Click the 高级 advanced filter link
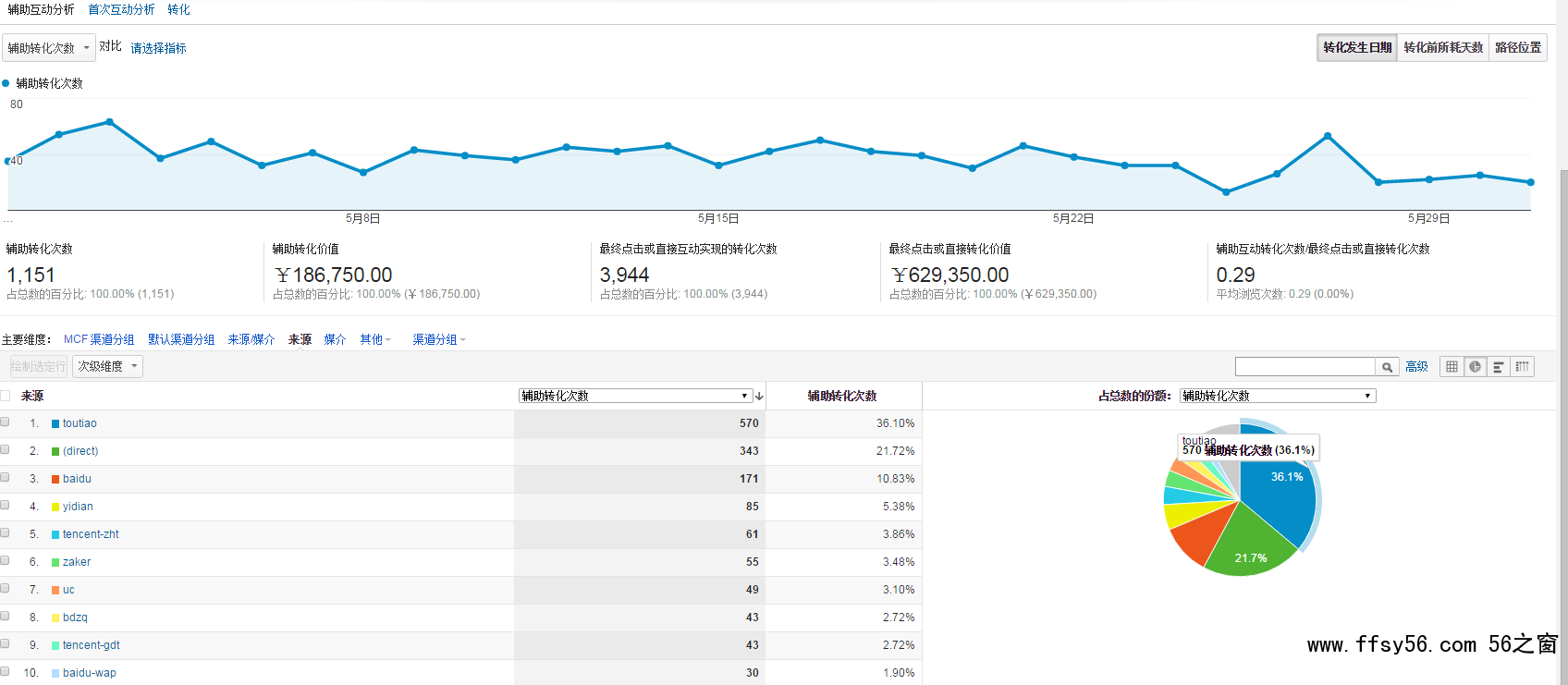The width and height of the screenshot is (1568, 685). coord(1416,367)
